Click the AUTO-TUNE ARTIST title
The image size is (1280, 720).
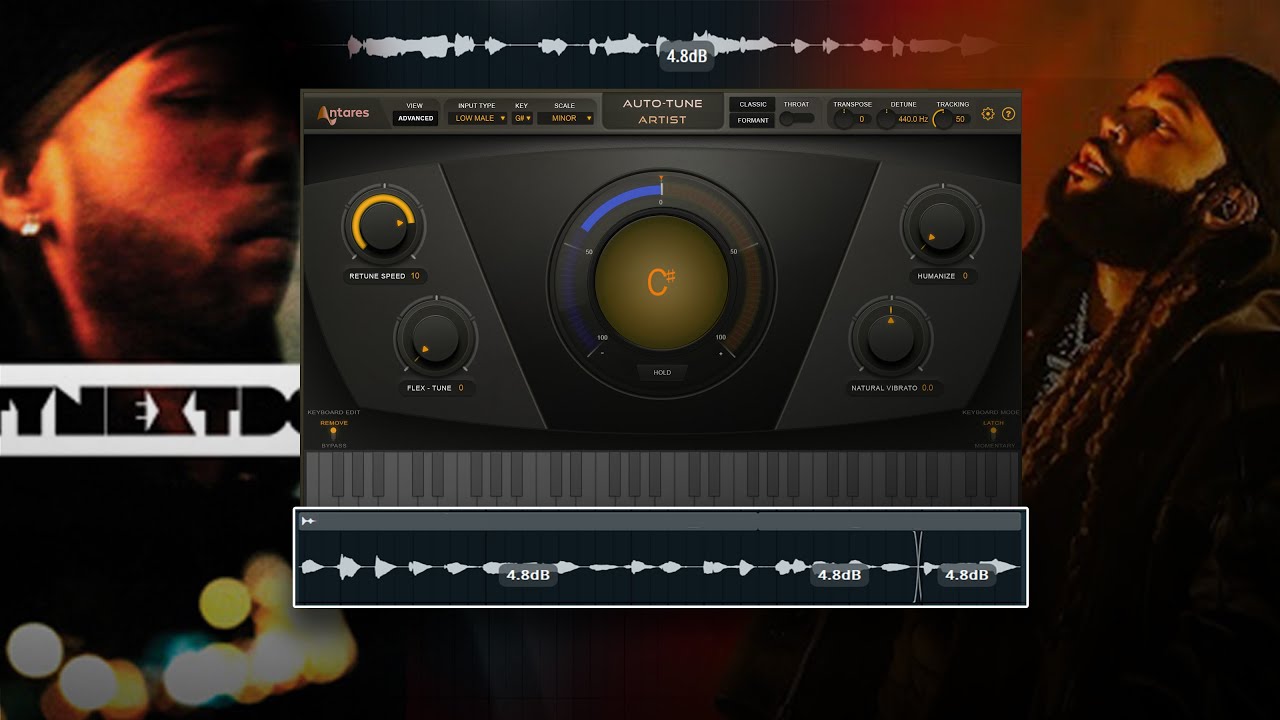(x=663, y=111)
